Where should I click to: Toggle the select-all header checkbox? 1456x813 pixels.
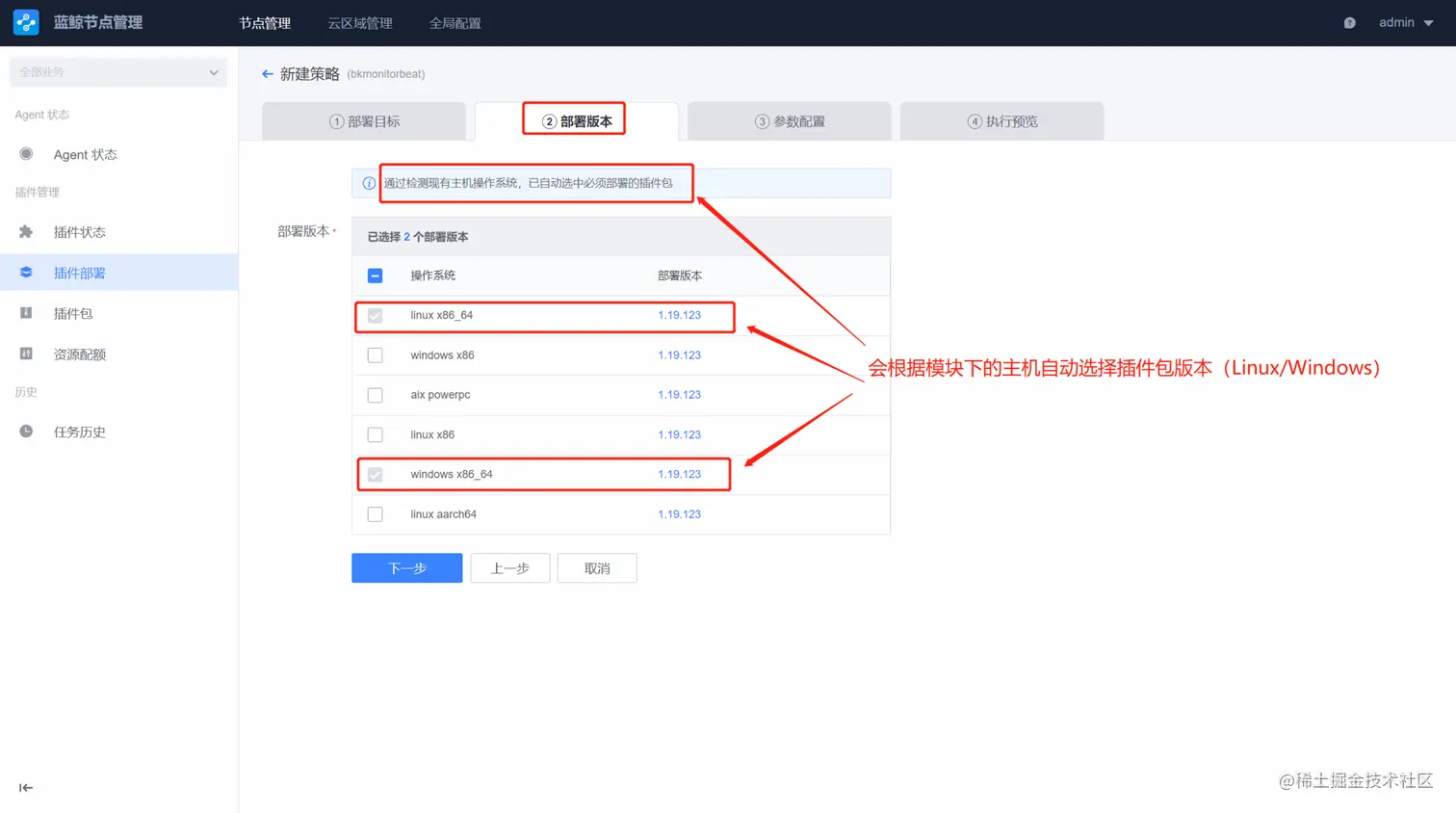376,275
